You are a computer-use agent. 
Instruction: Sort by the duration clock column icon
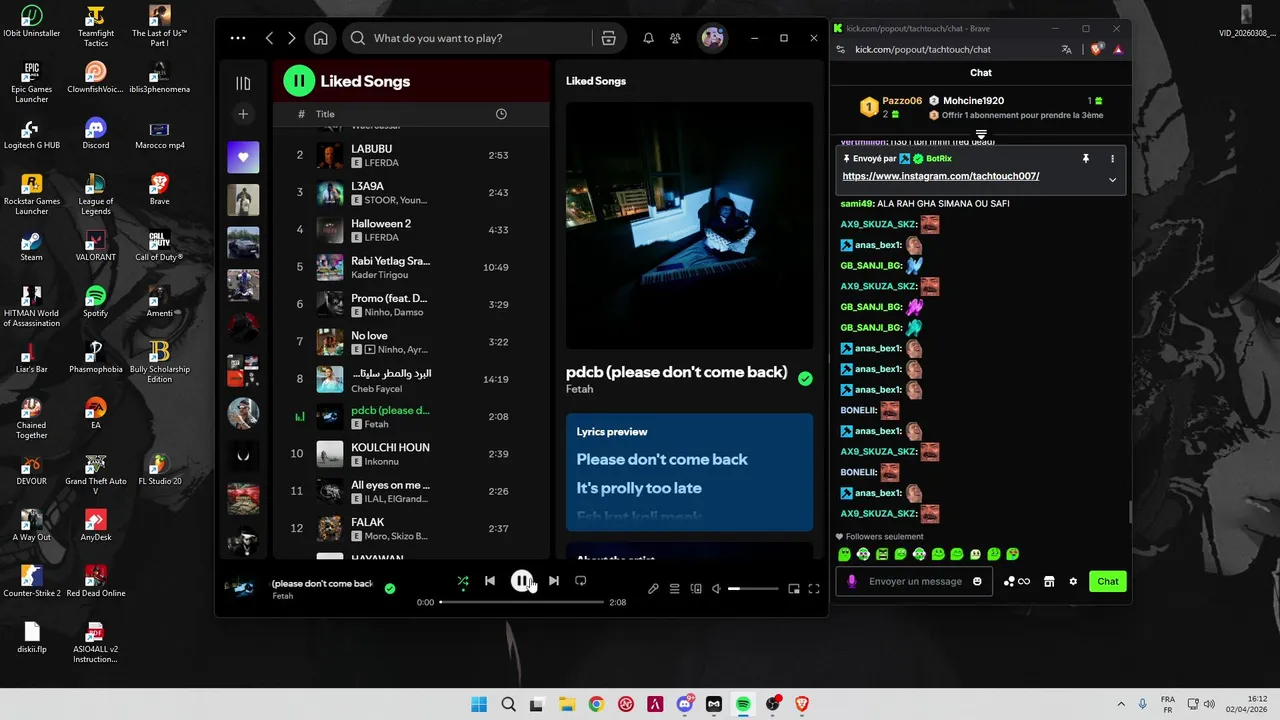(x=501, y=114)
